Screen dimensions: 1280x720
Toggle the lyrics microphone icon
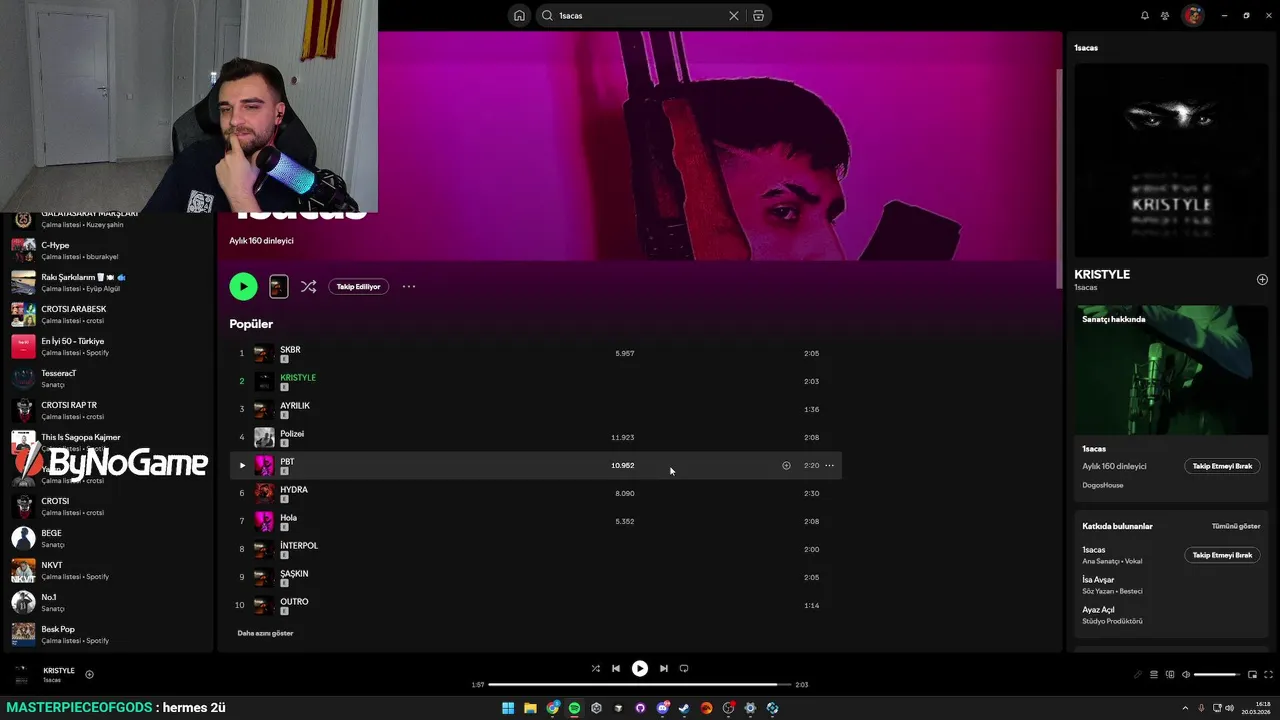(x=1137, y=675)
